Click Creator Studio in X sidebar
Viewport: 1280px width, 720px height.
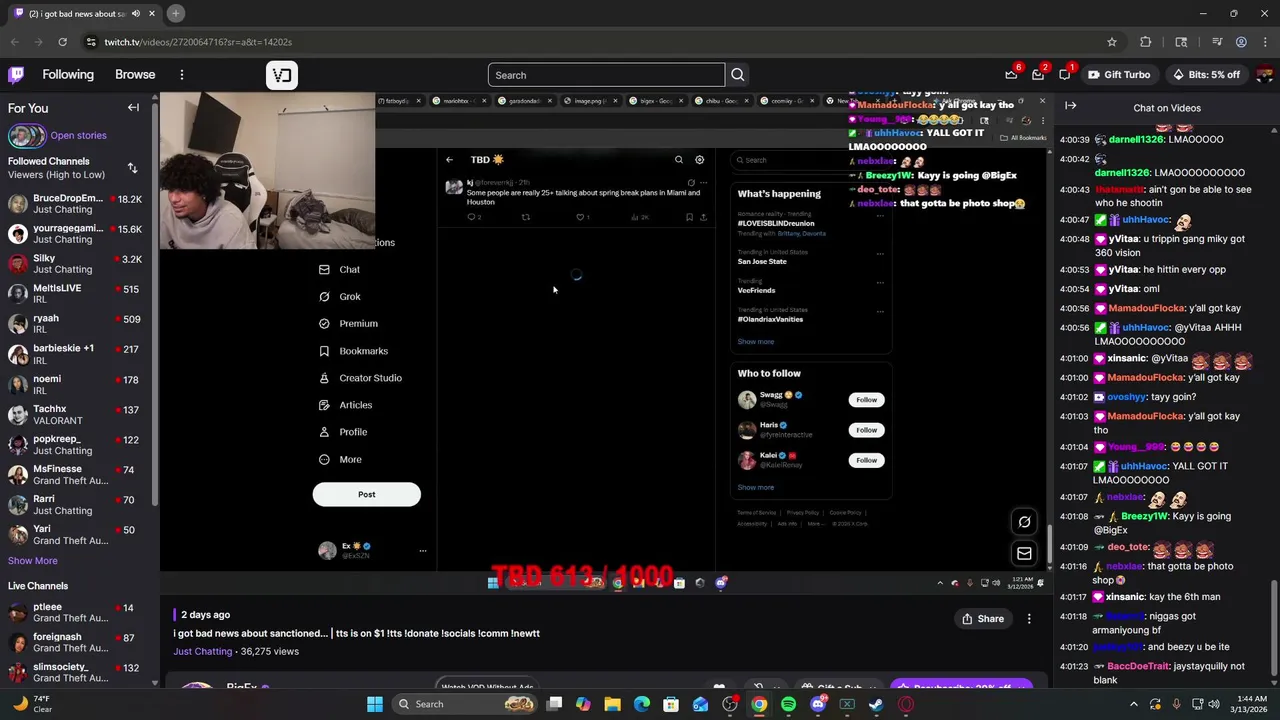[360, 378]
